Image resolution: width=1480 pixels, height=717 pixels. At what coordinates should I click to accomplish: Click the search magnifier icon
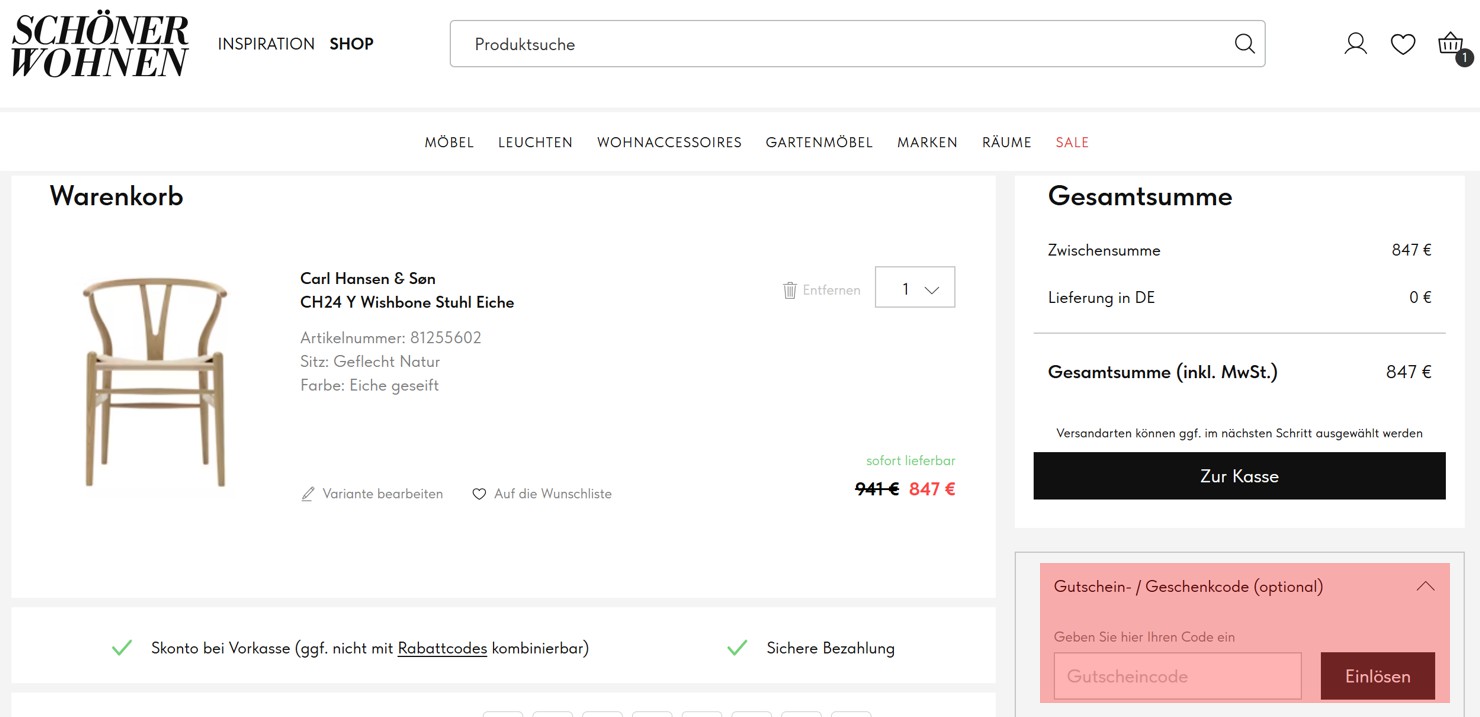pos(1244,44)
